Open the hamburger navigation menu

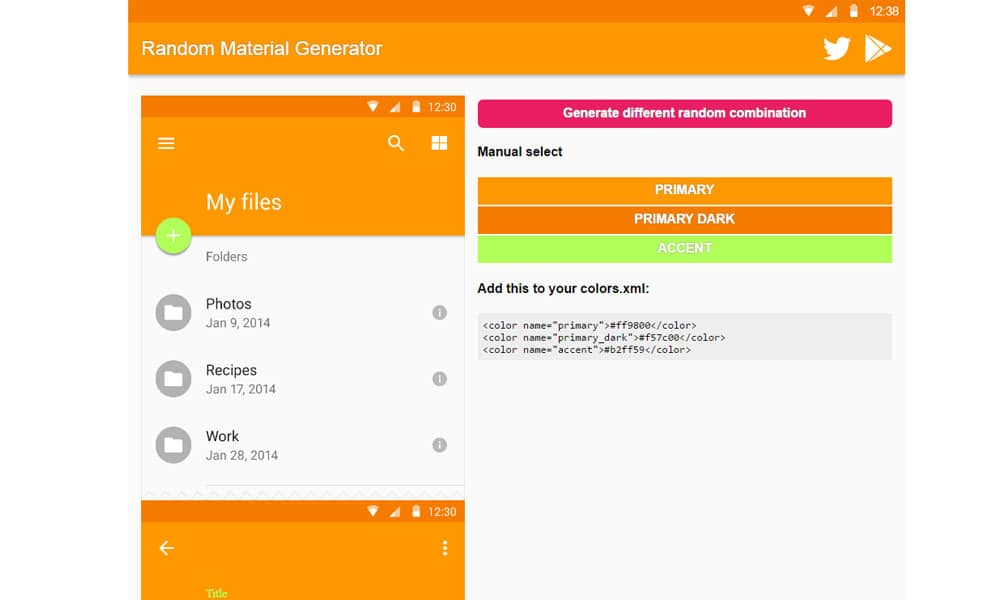point(166,143)
